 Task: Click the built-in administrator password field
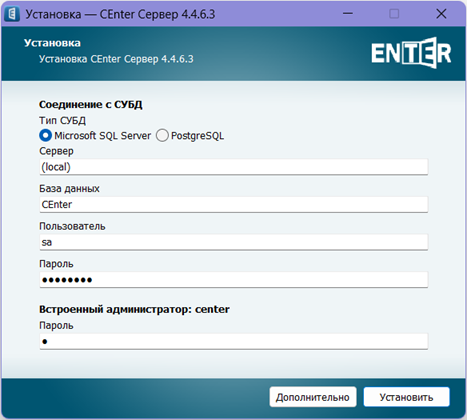[233, 341]
